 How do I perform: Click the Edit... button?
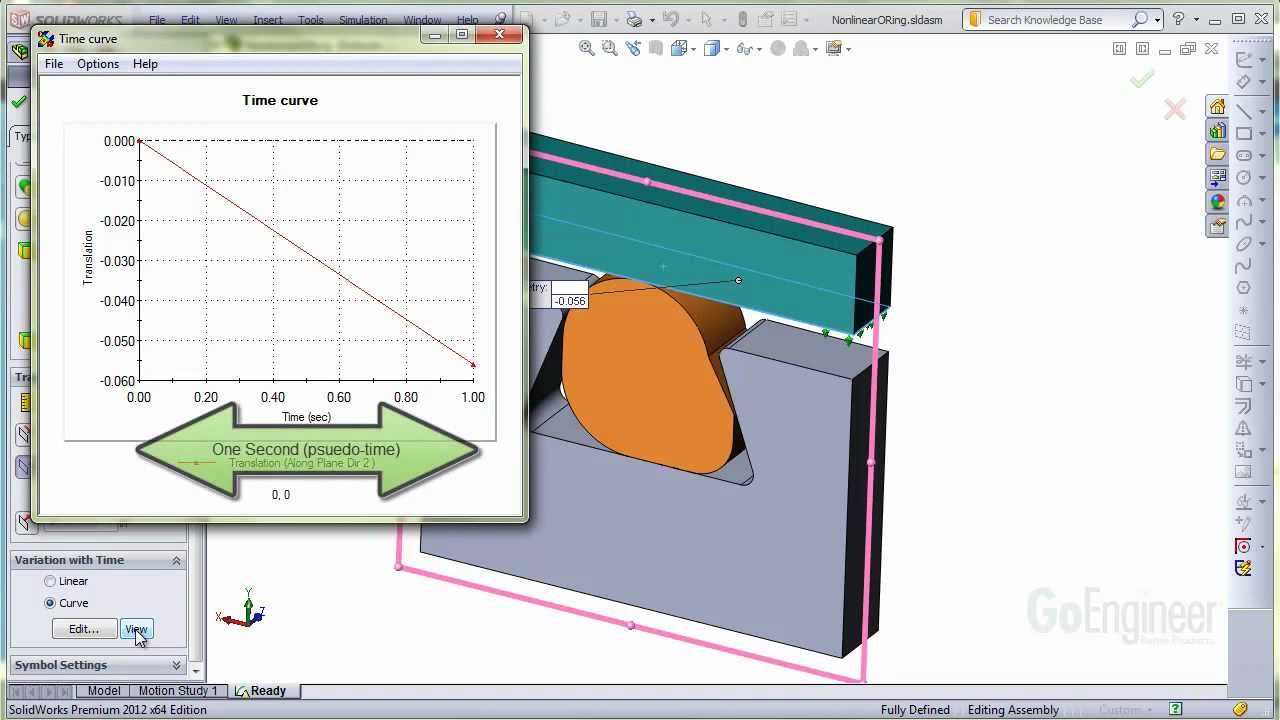[x=84, y=629]
